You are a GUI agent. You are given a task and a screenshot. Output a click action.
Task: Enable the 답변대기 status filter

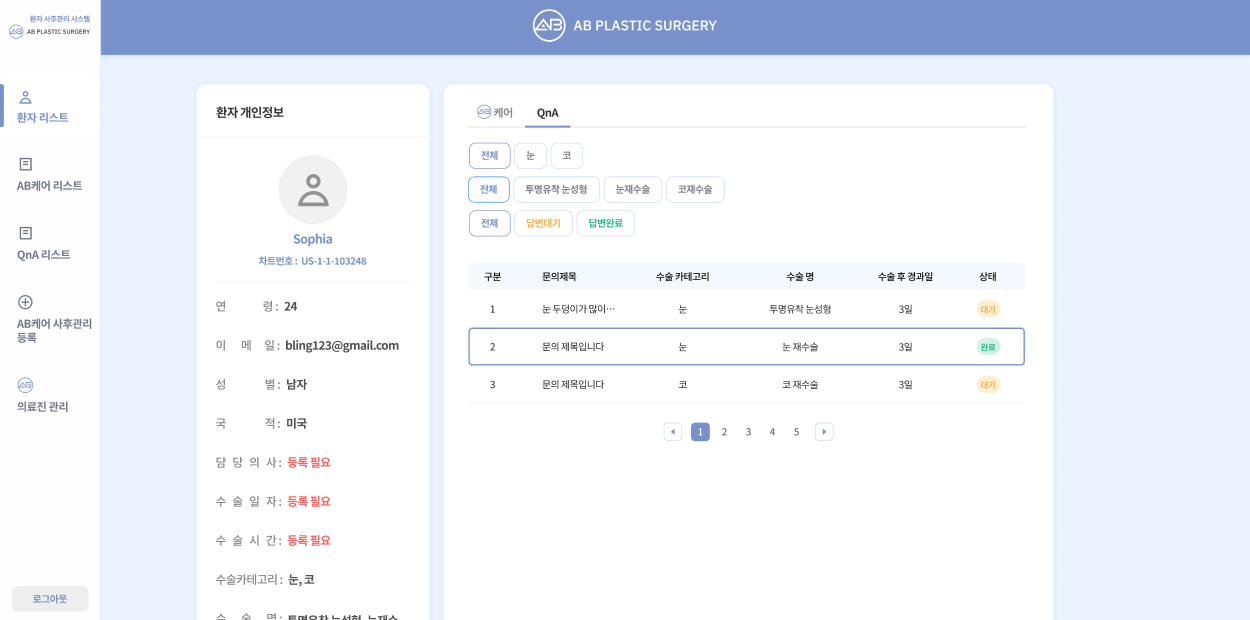[542, 223]
